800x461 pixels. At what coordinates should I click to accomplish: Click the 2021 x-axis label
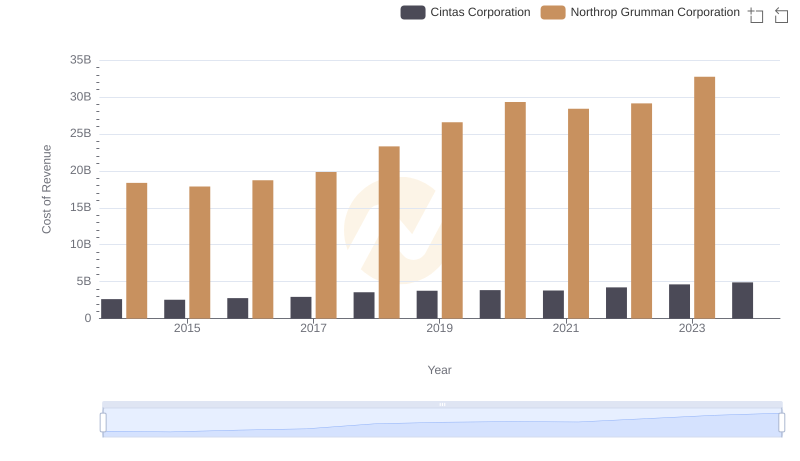(566, 328)
